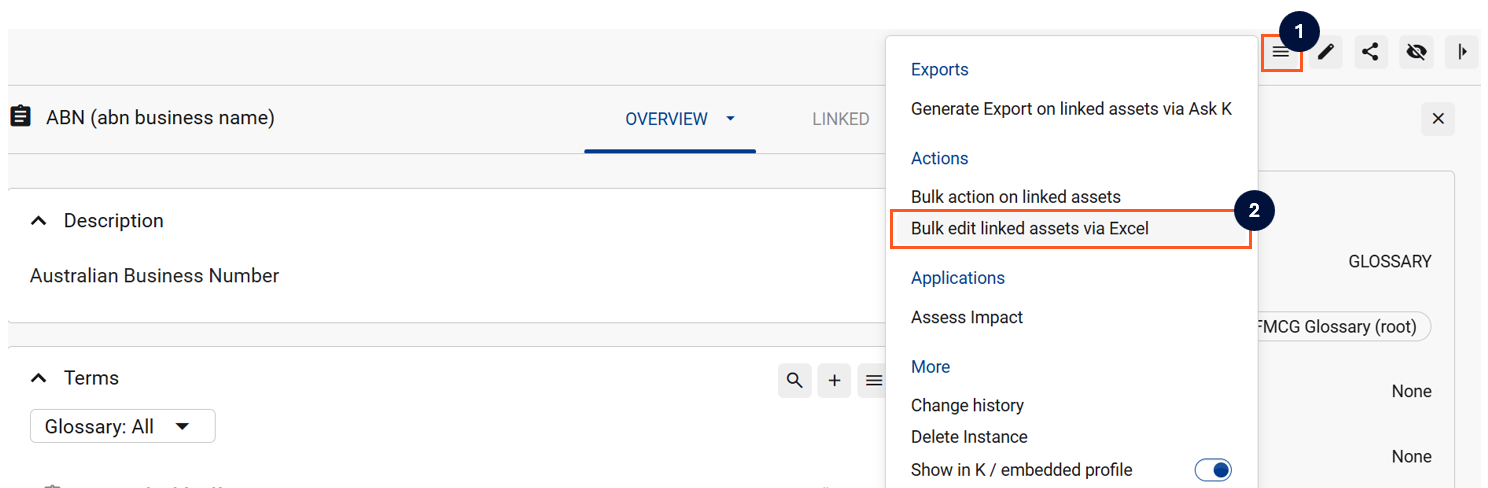Switch to the LINKED tab
Viewport: 1488px width, 488px height.
pos(840,119)
